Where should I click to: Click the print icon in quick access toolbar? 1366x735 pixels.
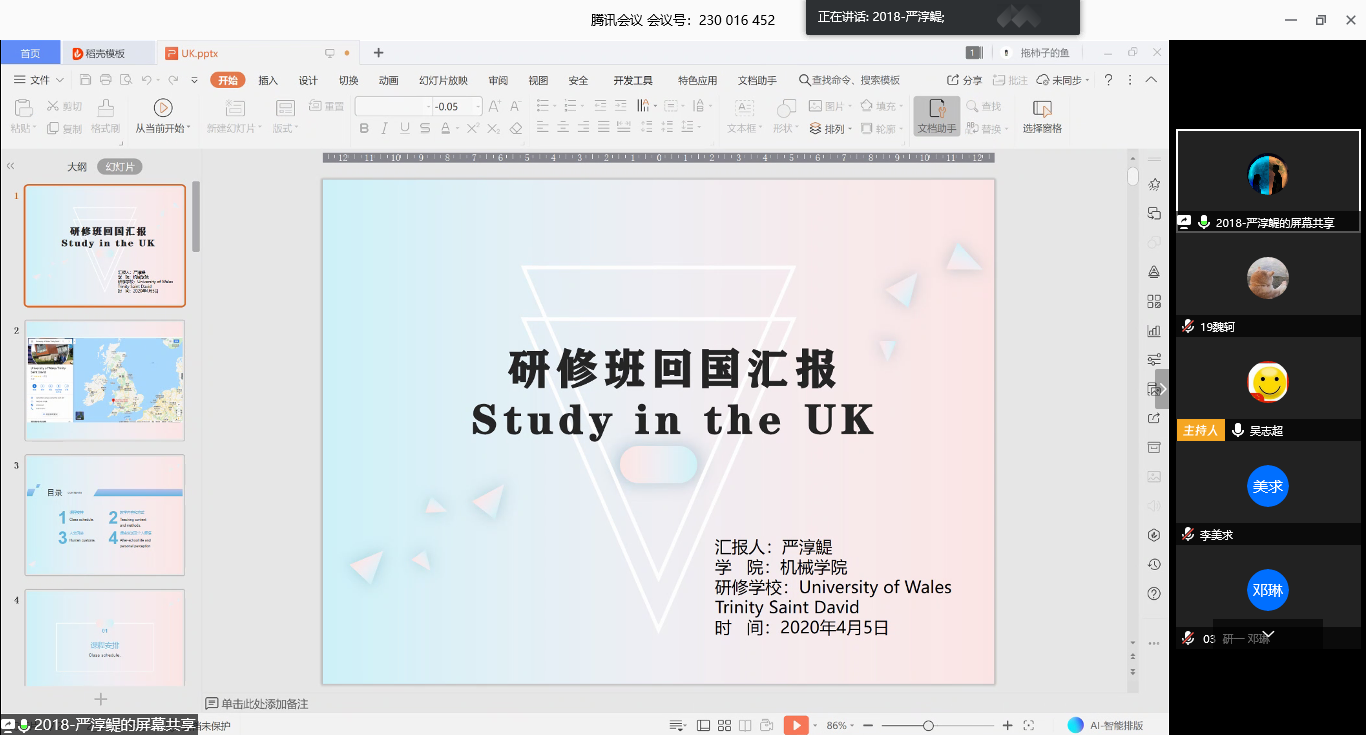pos(104,80)
